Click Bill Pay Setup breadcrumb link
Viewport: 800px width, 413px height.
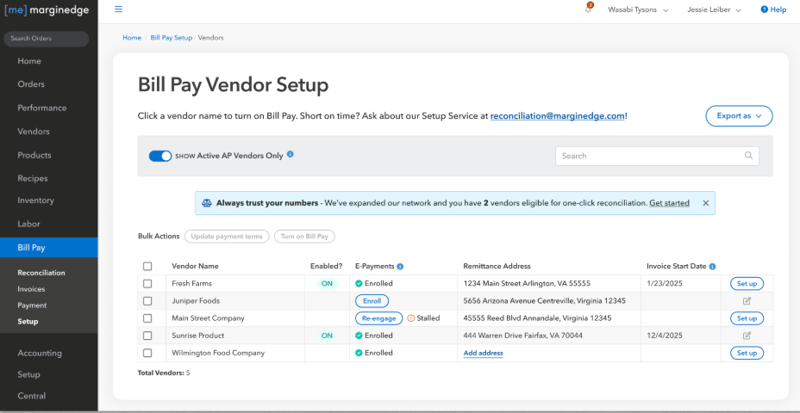[171, 38]
